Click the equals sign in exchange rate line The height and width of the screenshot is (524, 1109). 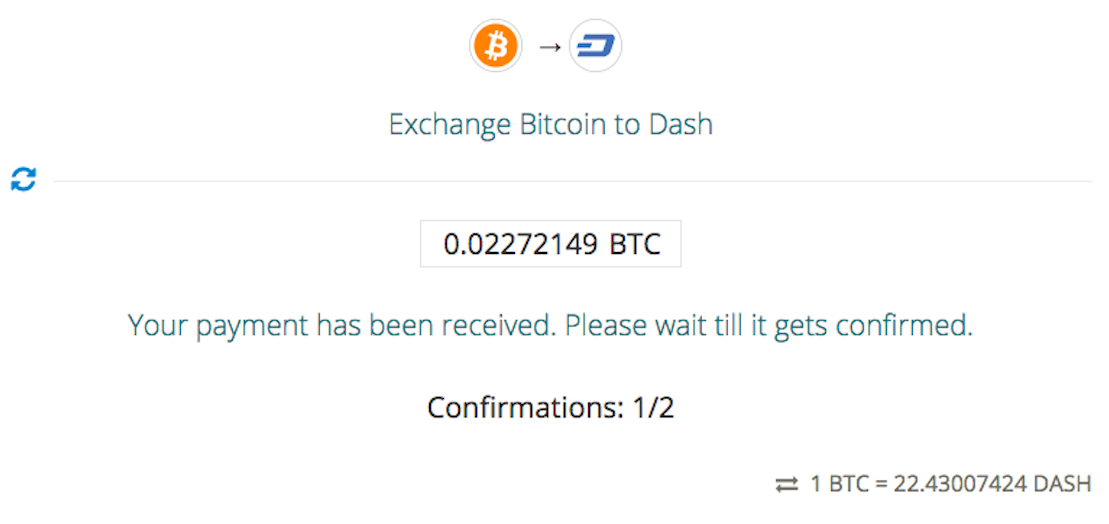click(883, 485)
